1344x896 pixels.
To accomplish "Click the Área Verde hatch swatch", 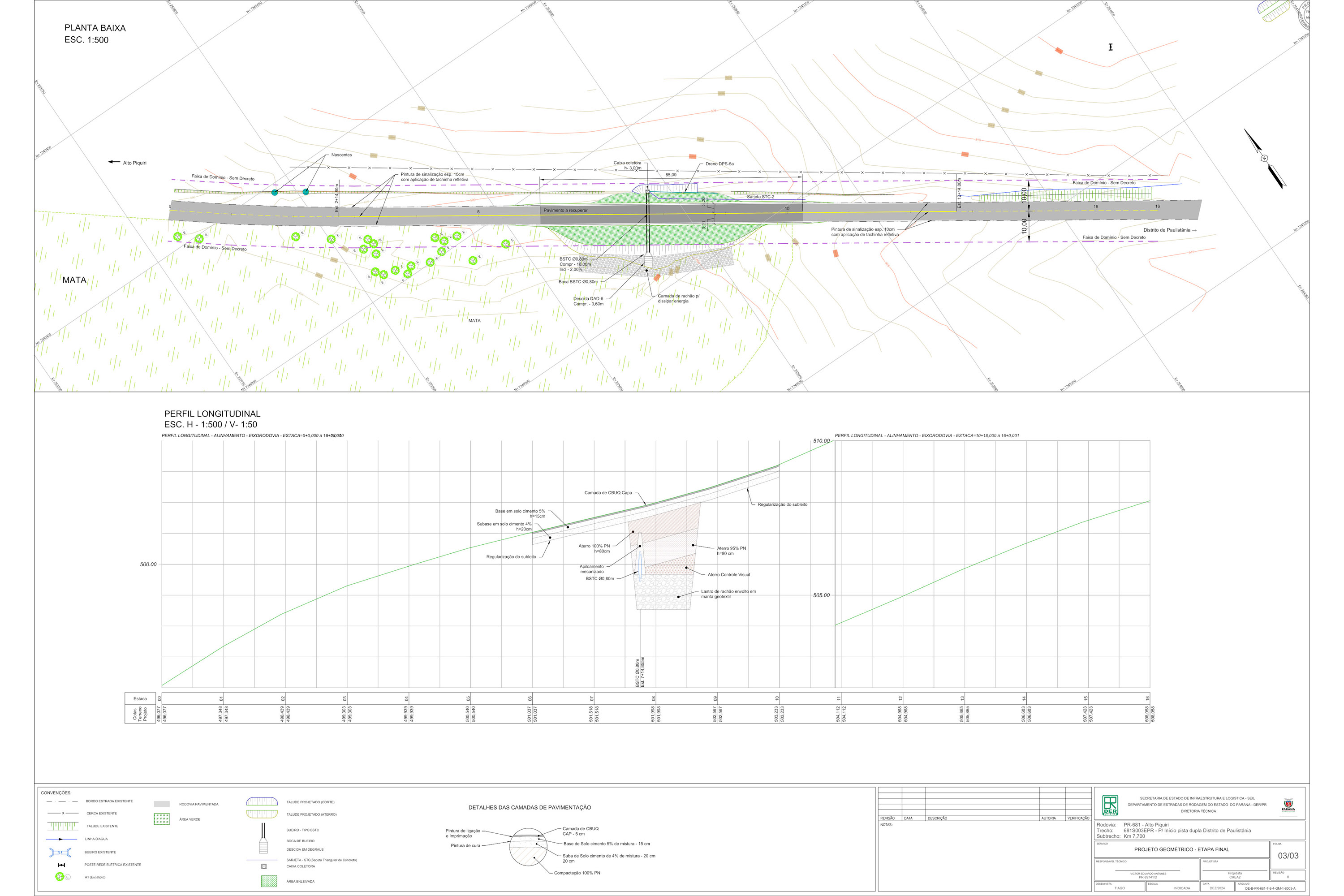I will (x=162, y=819).
